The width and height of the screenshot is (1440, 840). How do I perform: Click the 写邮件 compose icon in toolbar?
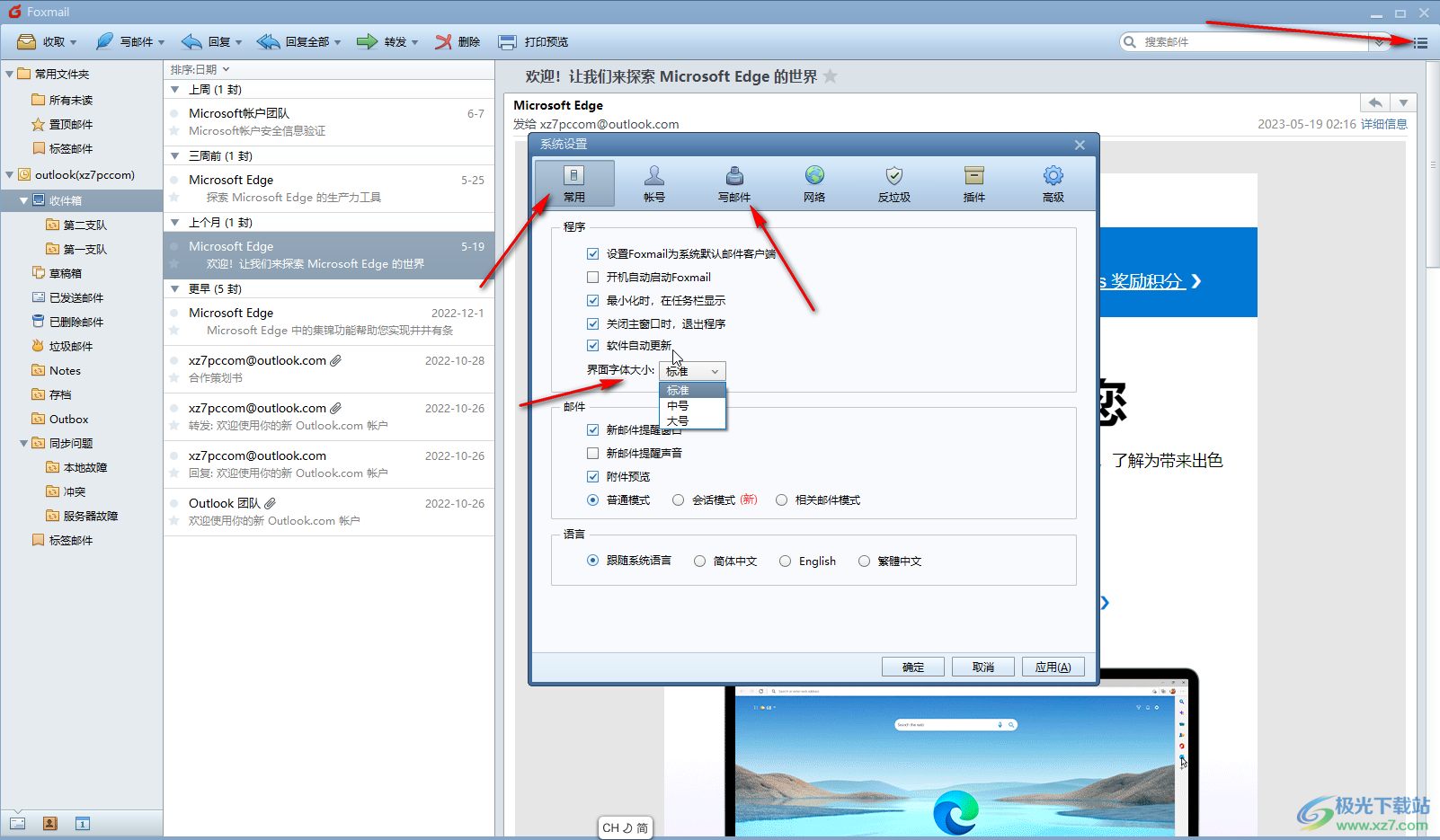tap(104, 41)
